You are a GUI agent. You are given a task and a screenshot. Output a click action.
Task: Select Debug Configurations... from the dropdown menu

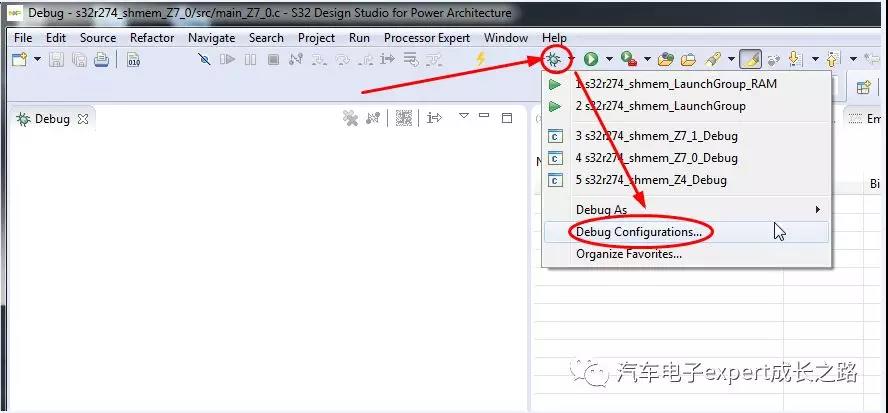pyautogui.click(x=638, y=231)
